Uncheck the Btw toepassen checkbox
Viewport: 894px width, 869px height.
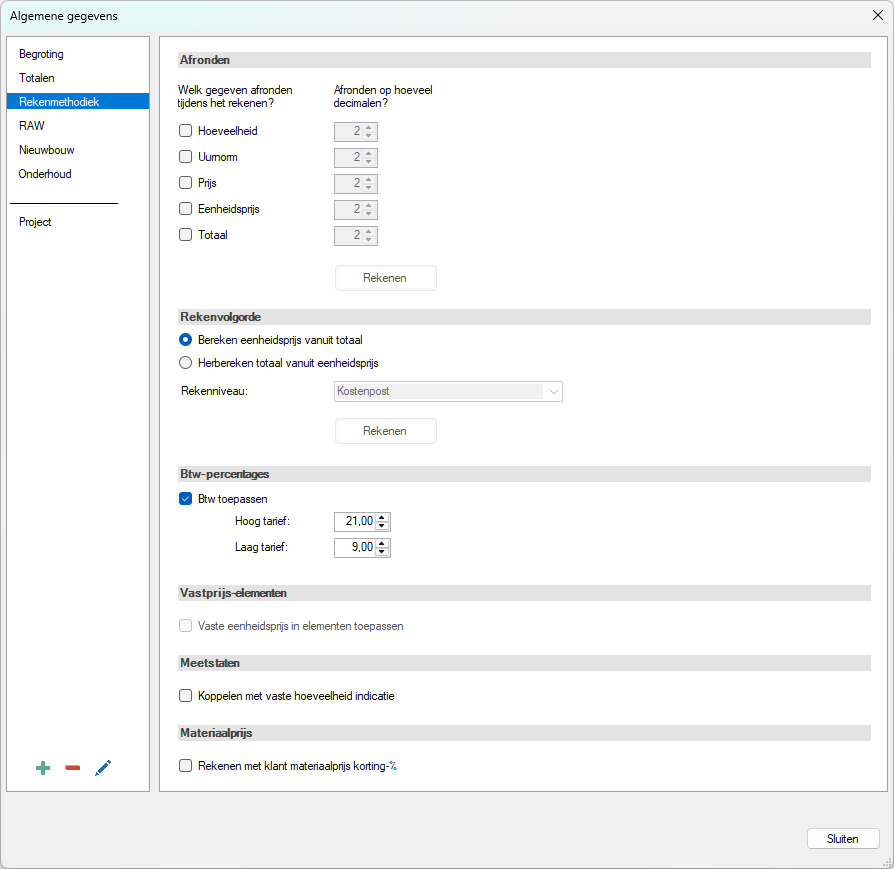tap(185, 499)
